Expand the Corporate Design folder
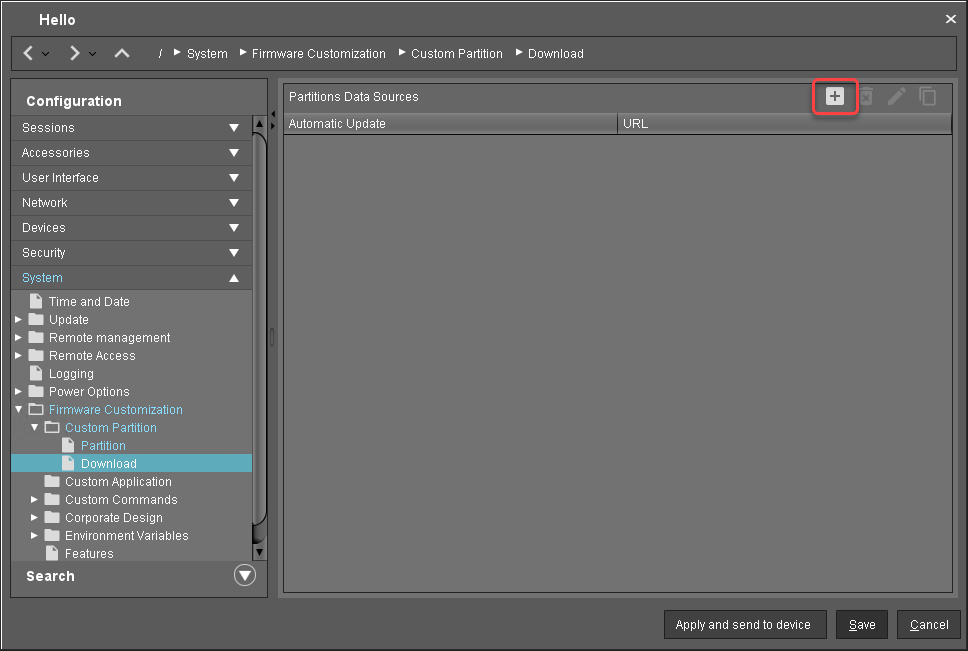 click(x=35, y=518)
